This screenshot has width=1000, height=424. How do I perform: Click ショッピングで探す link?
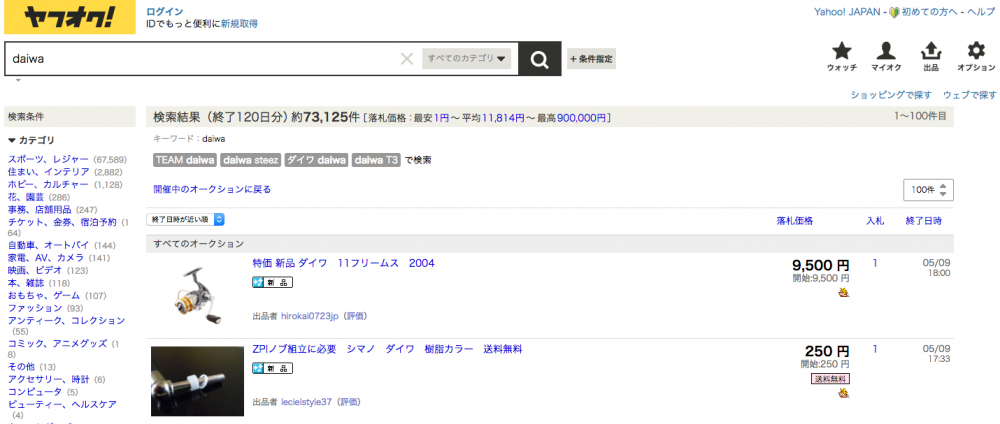pyautogui.click(x=891, y=95)
